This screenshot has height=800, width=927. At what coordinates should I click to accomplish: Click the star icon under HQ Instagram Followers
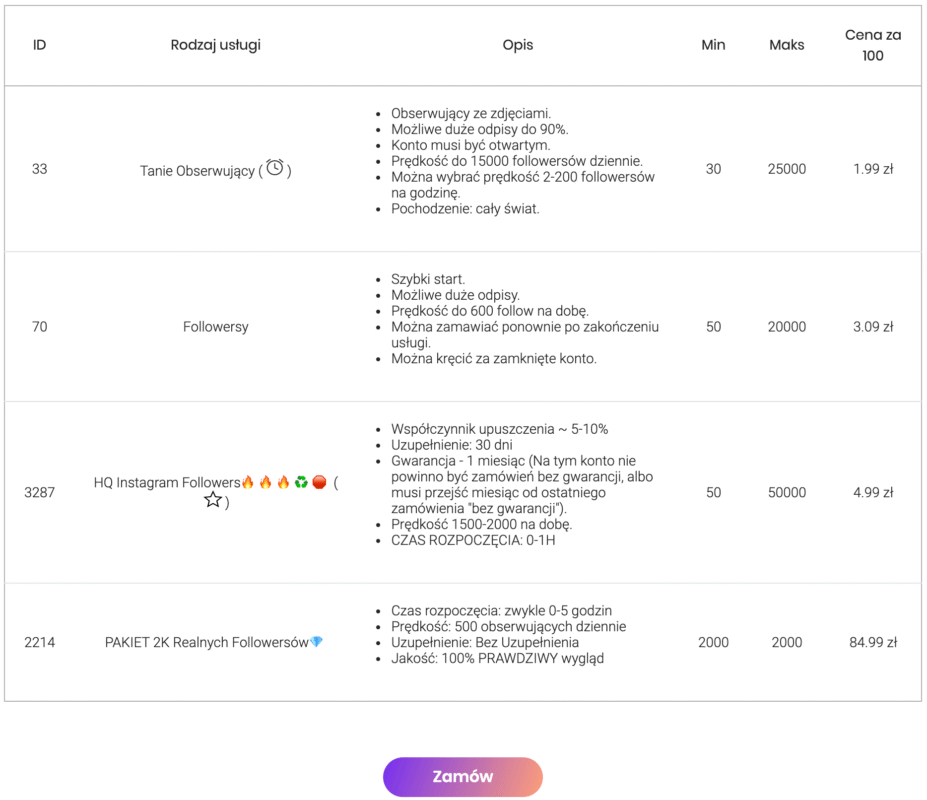[213, 500]
